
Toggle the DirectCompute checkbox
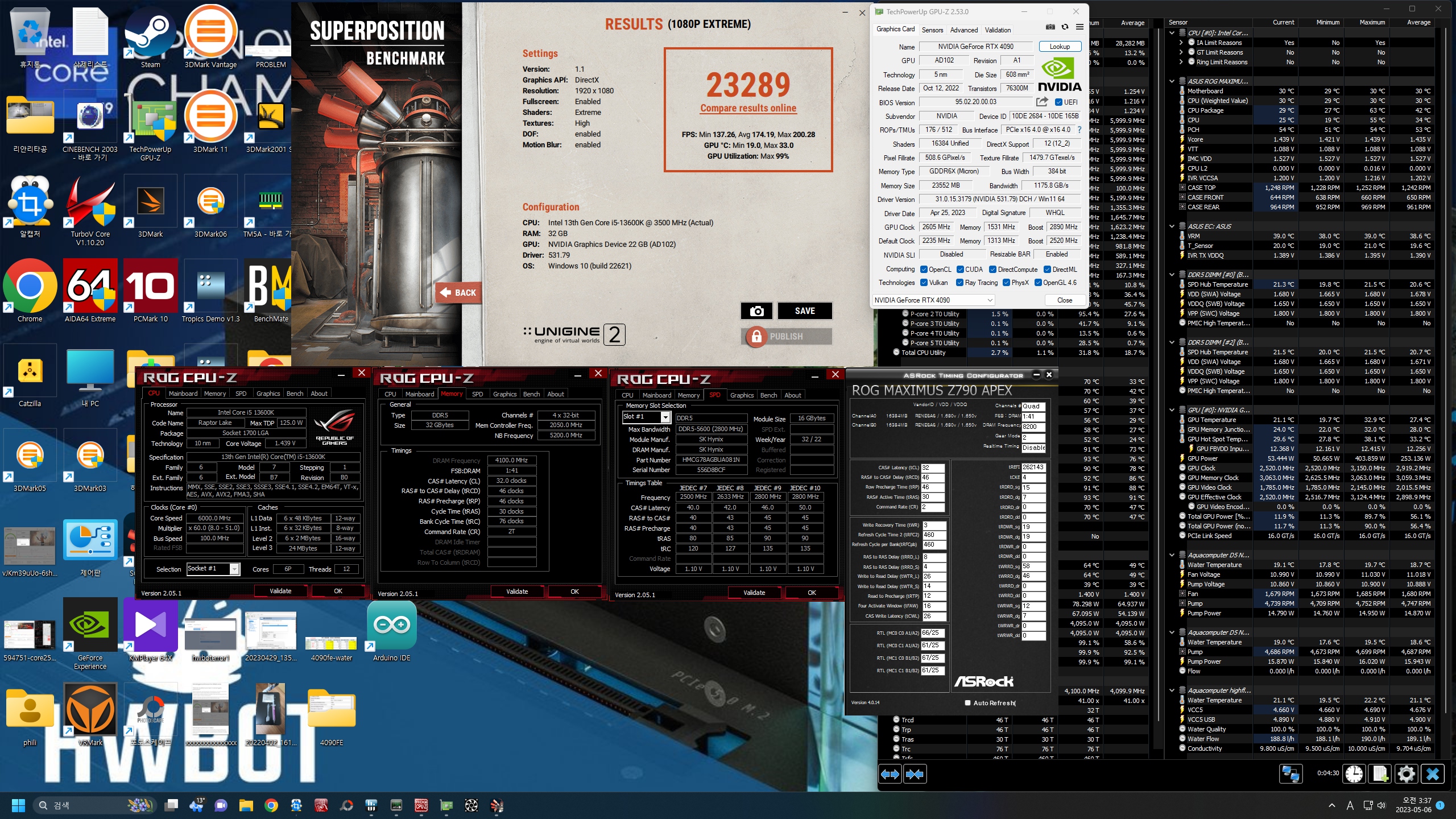[x=992, y=270]
